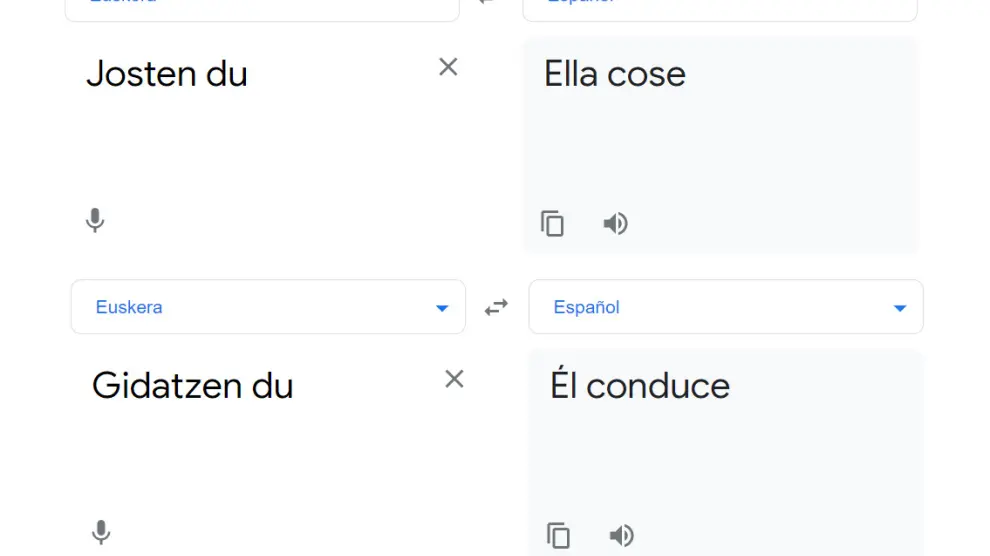The width and height of the screenshot is (990, 556).
Task: Select the "Ella cose" output text
Action: pyautogui.click(x=615, y=74)
